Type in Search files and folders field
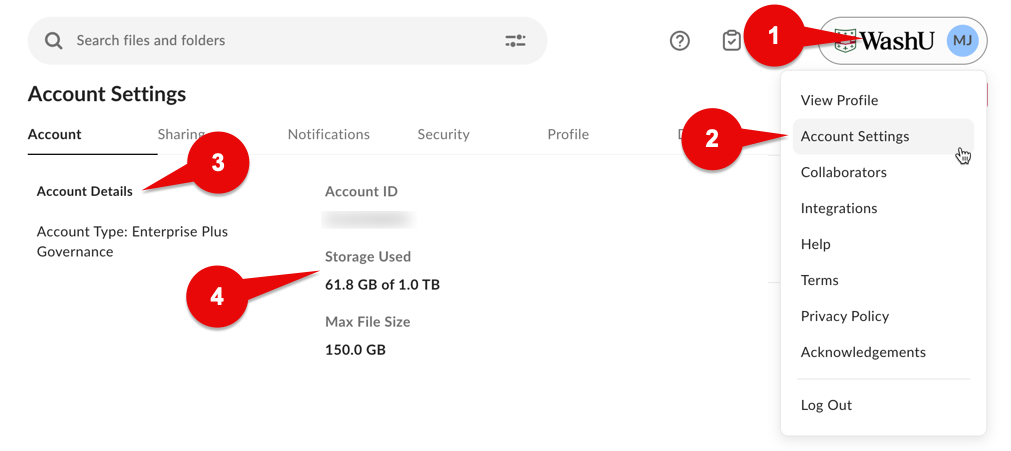 280,41
